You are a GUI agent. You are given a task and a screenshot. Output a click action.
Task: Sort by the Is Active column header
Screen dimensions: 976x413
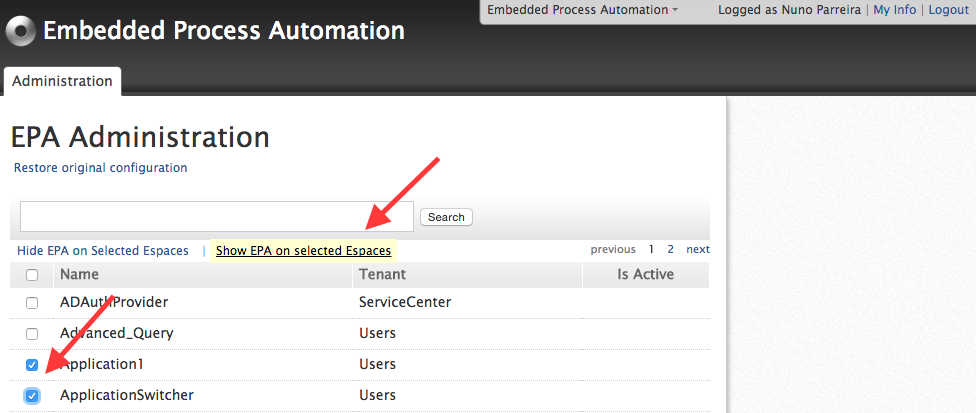[x=645, y=274]
